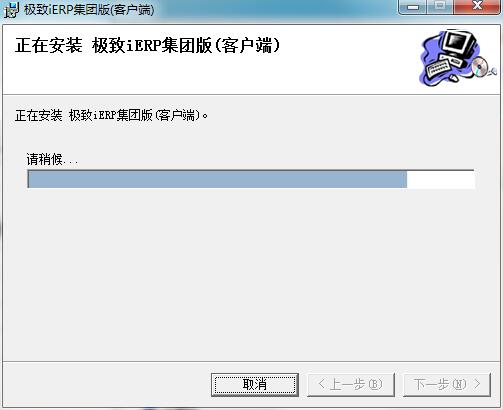Image resolution: width=503 pixels, height=410 pixels.
Task: Click the blank gray area below the progress bar
Action: click(250, 273)
